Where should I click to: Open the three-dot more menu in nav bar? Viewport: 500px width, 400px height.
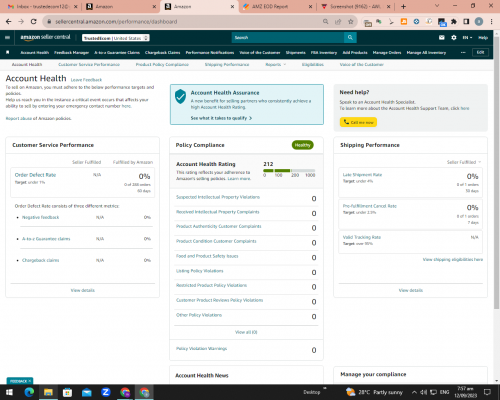pos(463,52)
